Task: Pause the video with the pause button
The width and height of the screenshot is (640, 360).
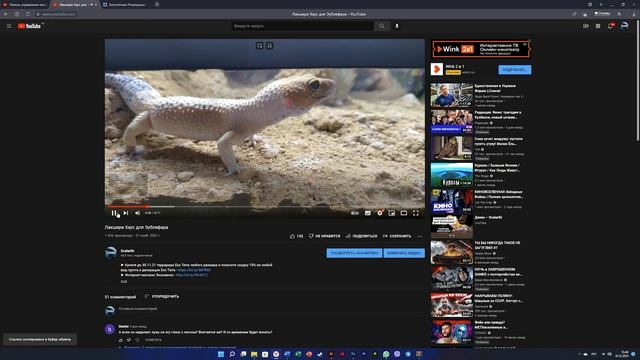Action: click(114, 213)
